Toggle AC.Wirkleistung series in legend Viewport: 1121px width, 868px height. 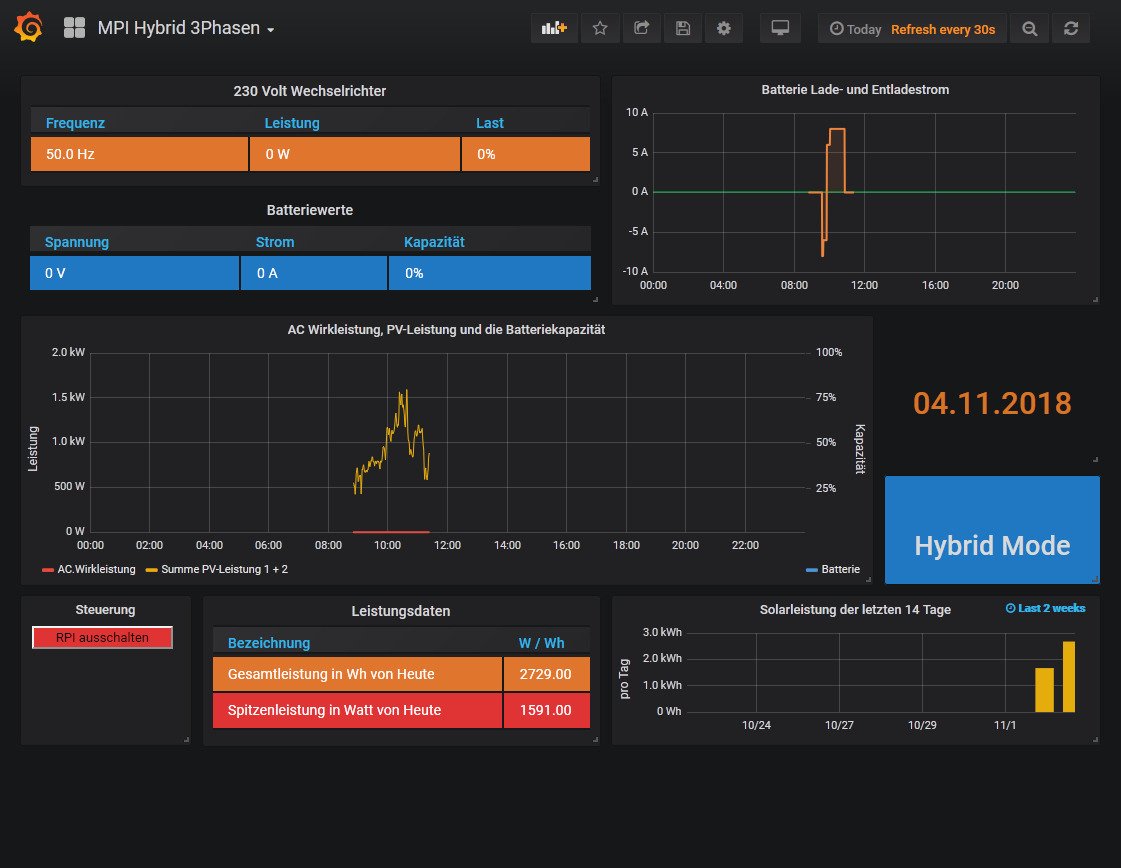tap(96, 569)
